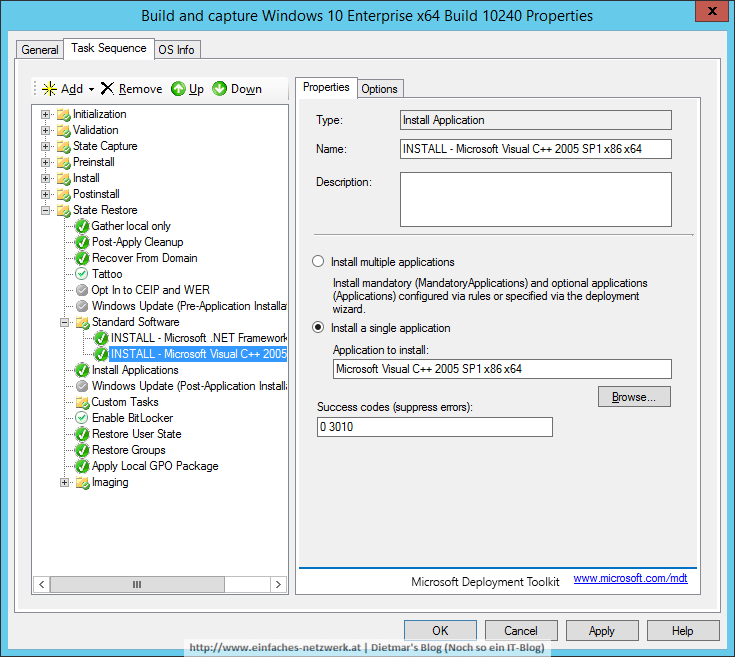Click the Custom Tasks folder icon
Screen dimensions: 735x657
point(82,402)
